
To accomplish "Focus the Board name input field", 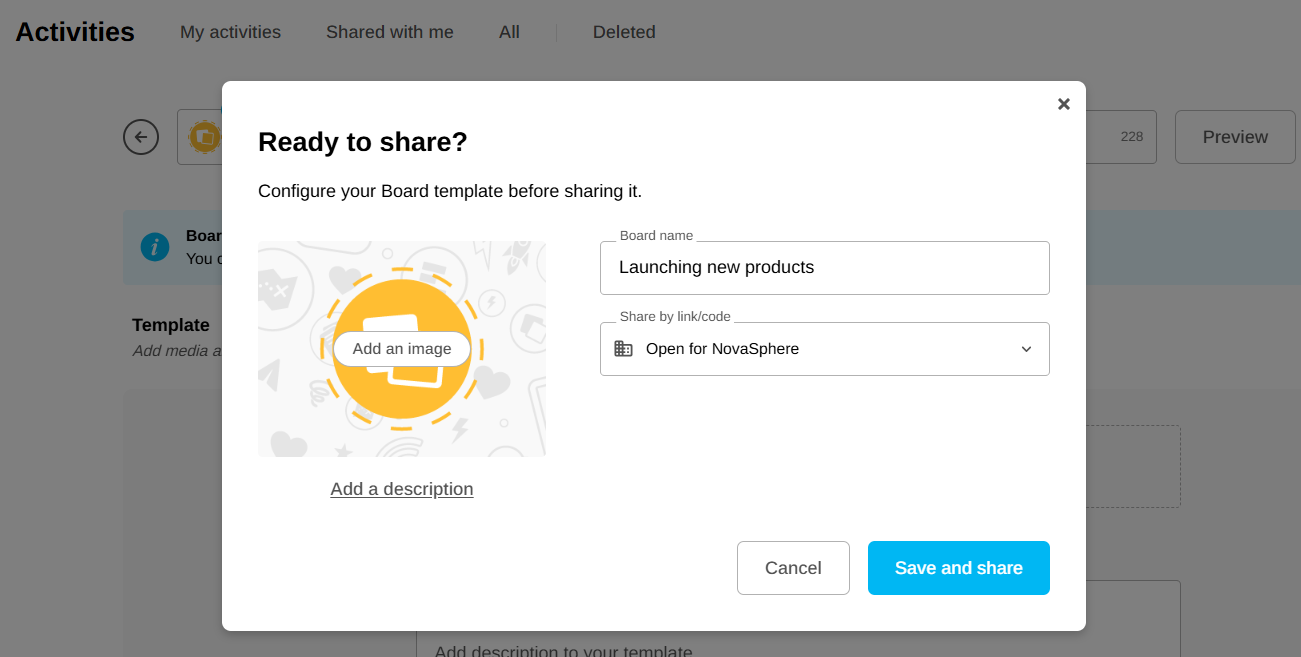I will (x=824, y=268).
